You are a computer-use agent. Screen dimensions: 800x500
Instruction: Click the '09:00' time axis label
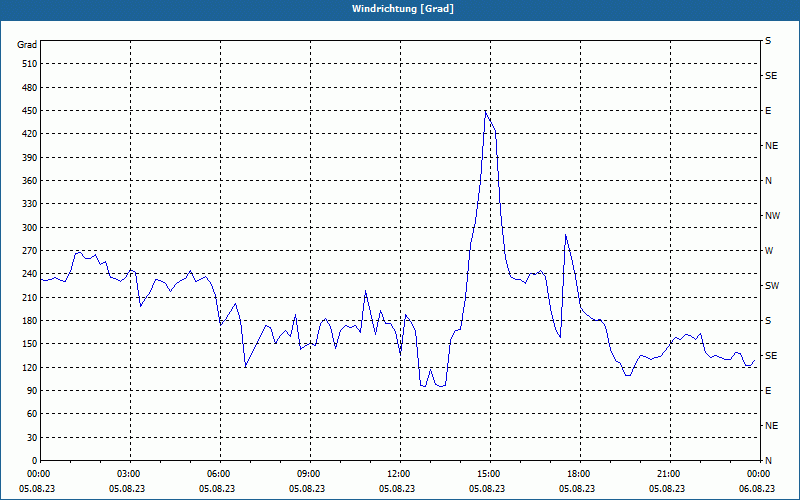[310, 474]
